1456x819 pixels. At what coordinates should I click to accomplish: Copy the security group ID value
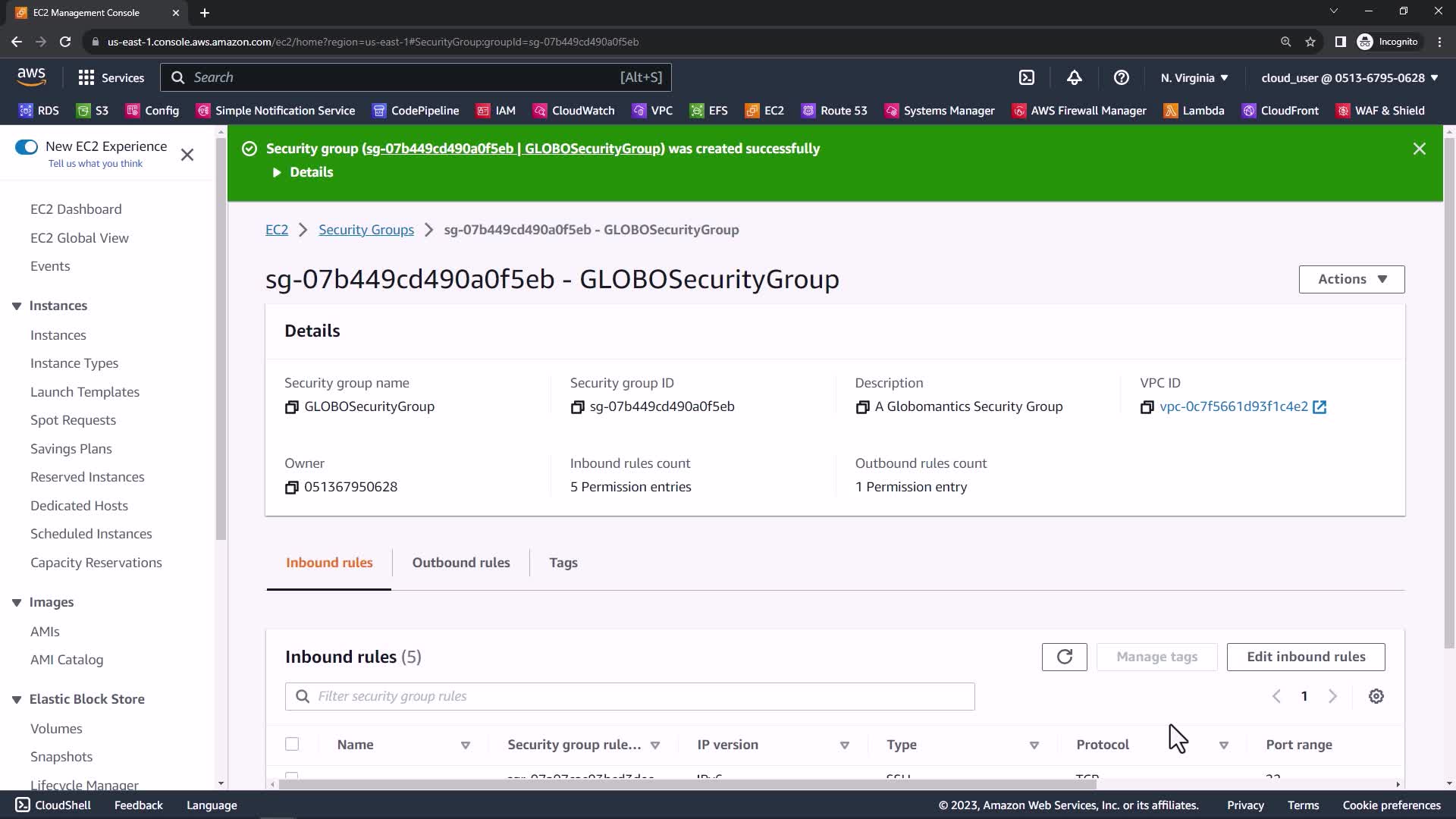pyautogui.click(x=577, y=407)
